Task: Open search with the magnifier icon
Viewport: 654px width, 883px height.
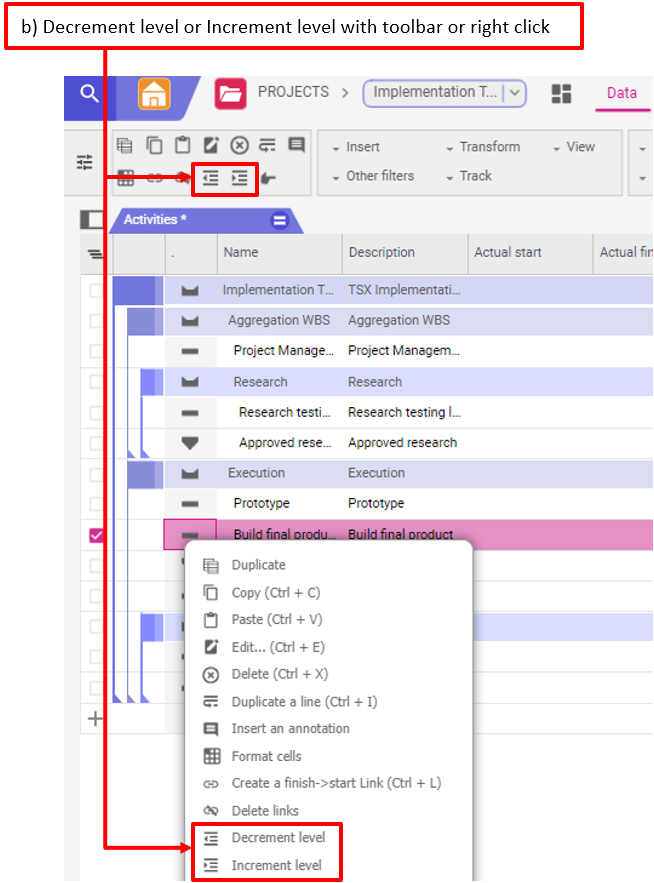Action: tap(90, 94)
